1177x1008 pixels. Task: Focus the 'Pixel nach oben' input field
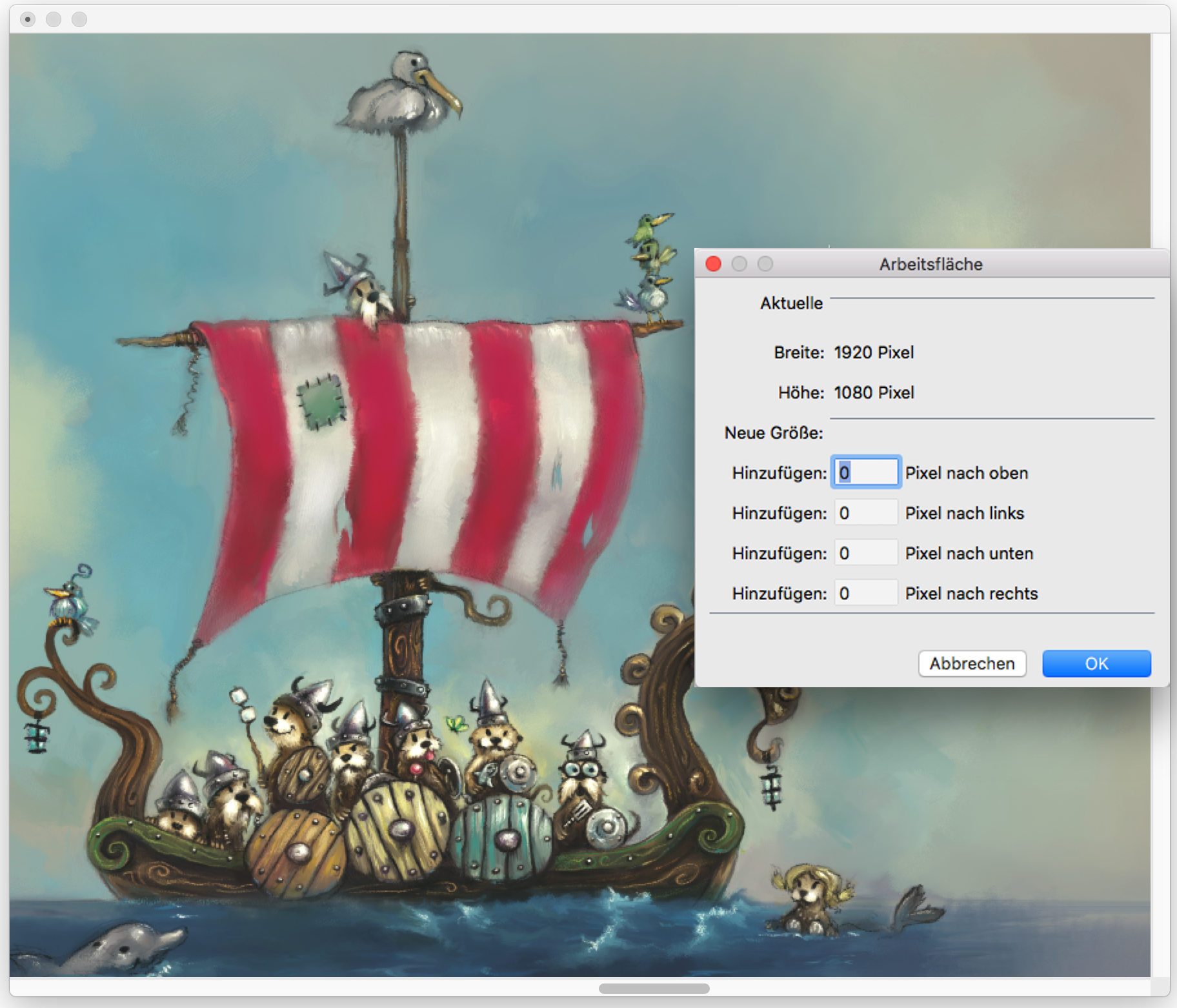865,472
